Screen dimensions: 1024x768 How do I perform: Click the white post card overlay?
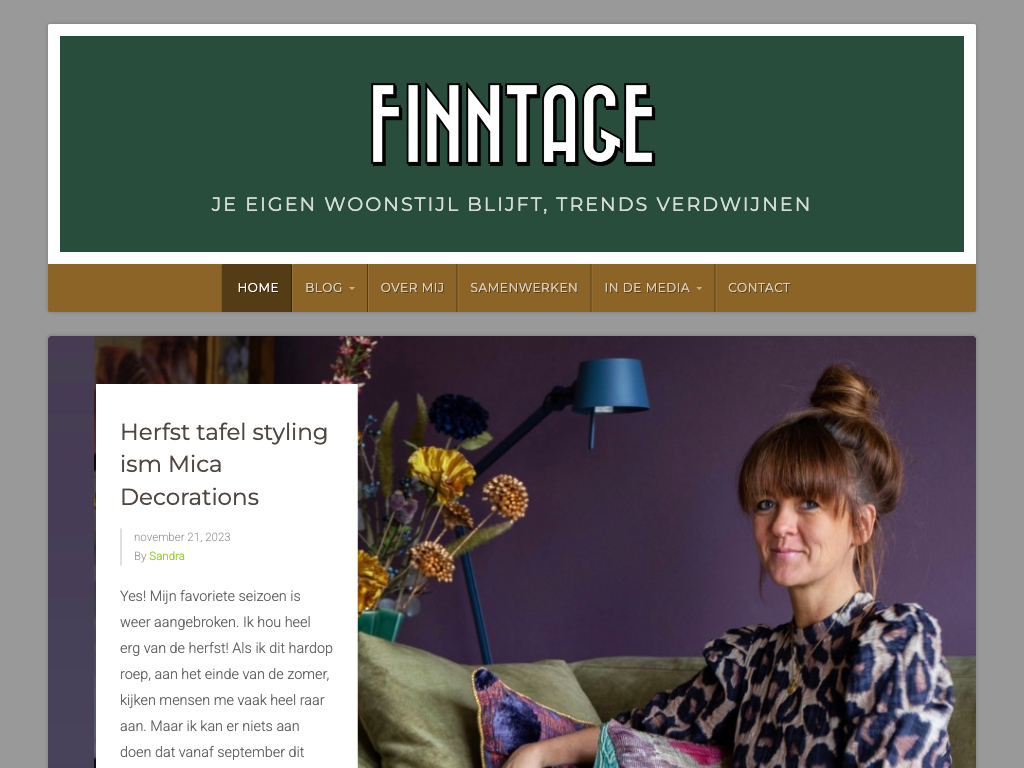click(227, 576)
